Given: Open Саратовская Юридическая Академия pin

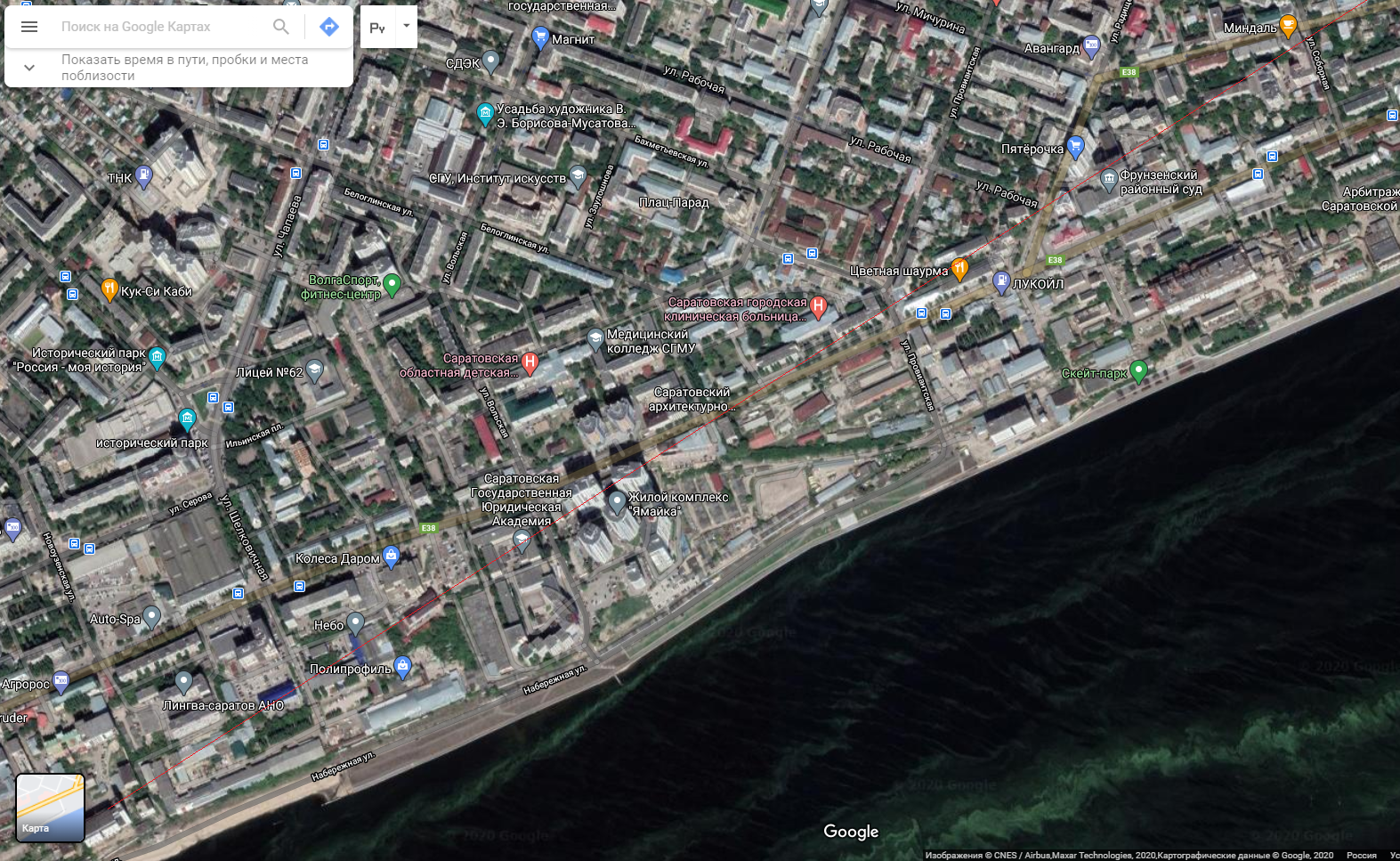Looking at the screenshot, I should coord(522,540).
